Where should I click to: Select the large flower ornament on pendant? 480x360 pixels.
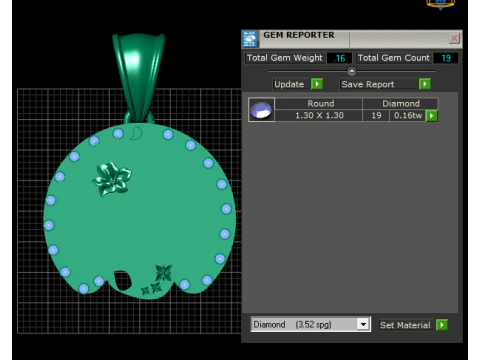[x=112, y=179]
